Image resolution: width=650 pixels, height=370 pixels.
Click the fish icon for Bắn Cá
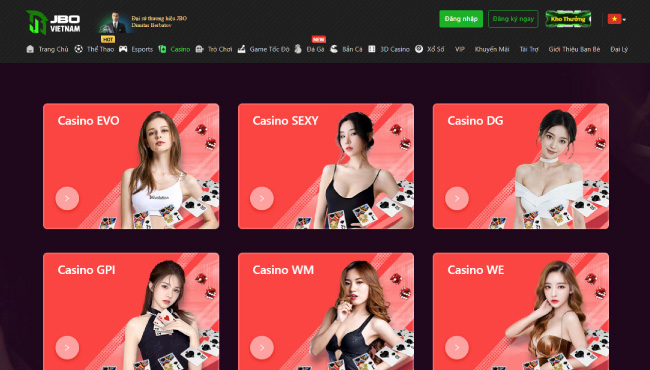coord(334,49)
